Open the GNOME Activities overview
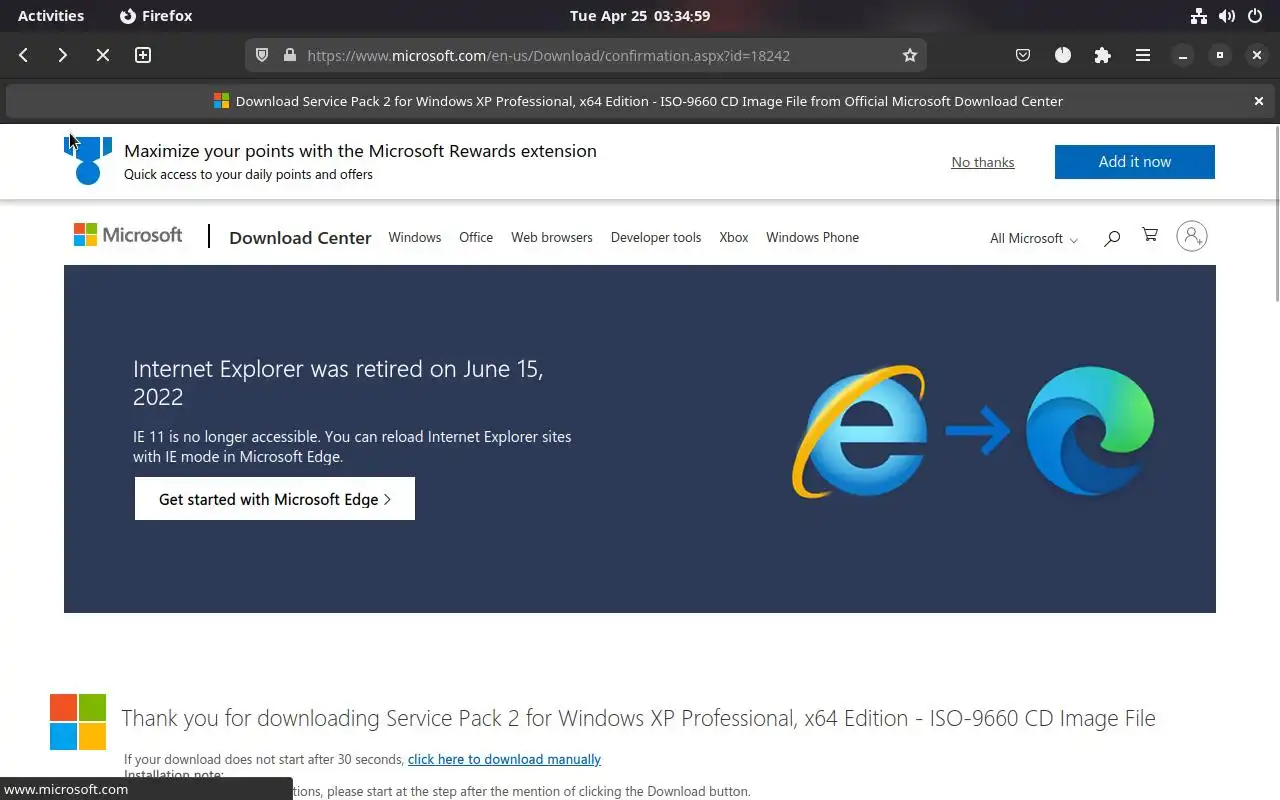This screenshot has height=800, width=1280. 51,16
